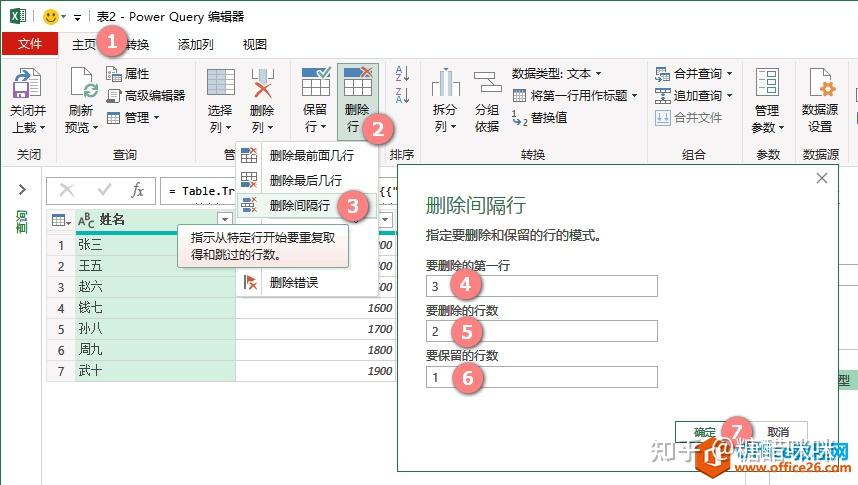The image size is (858, 485).
Task: Click the 姓名 column header
Action: [x=155, y=220]
